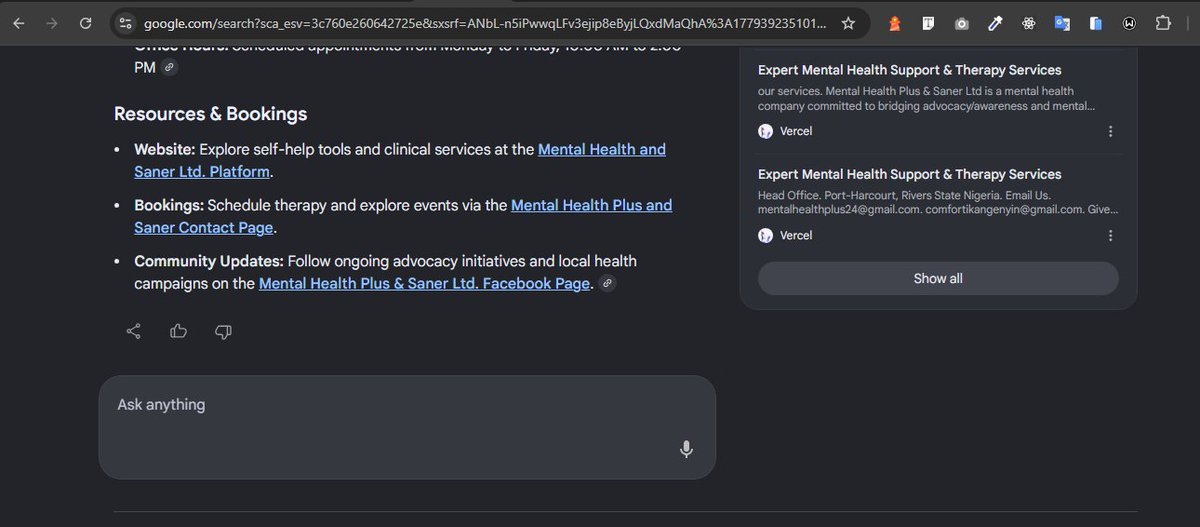Launch the camera screenshot extension
The image size is (1200, 527).
962,23
